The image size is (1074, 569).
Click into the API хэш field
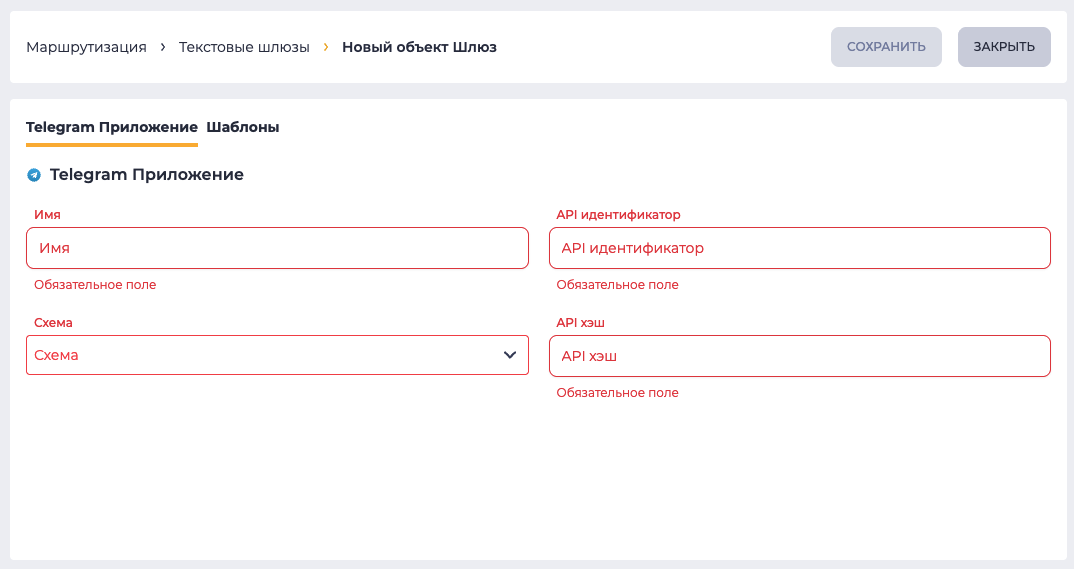[799, 356]
